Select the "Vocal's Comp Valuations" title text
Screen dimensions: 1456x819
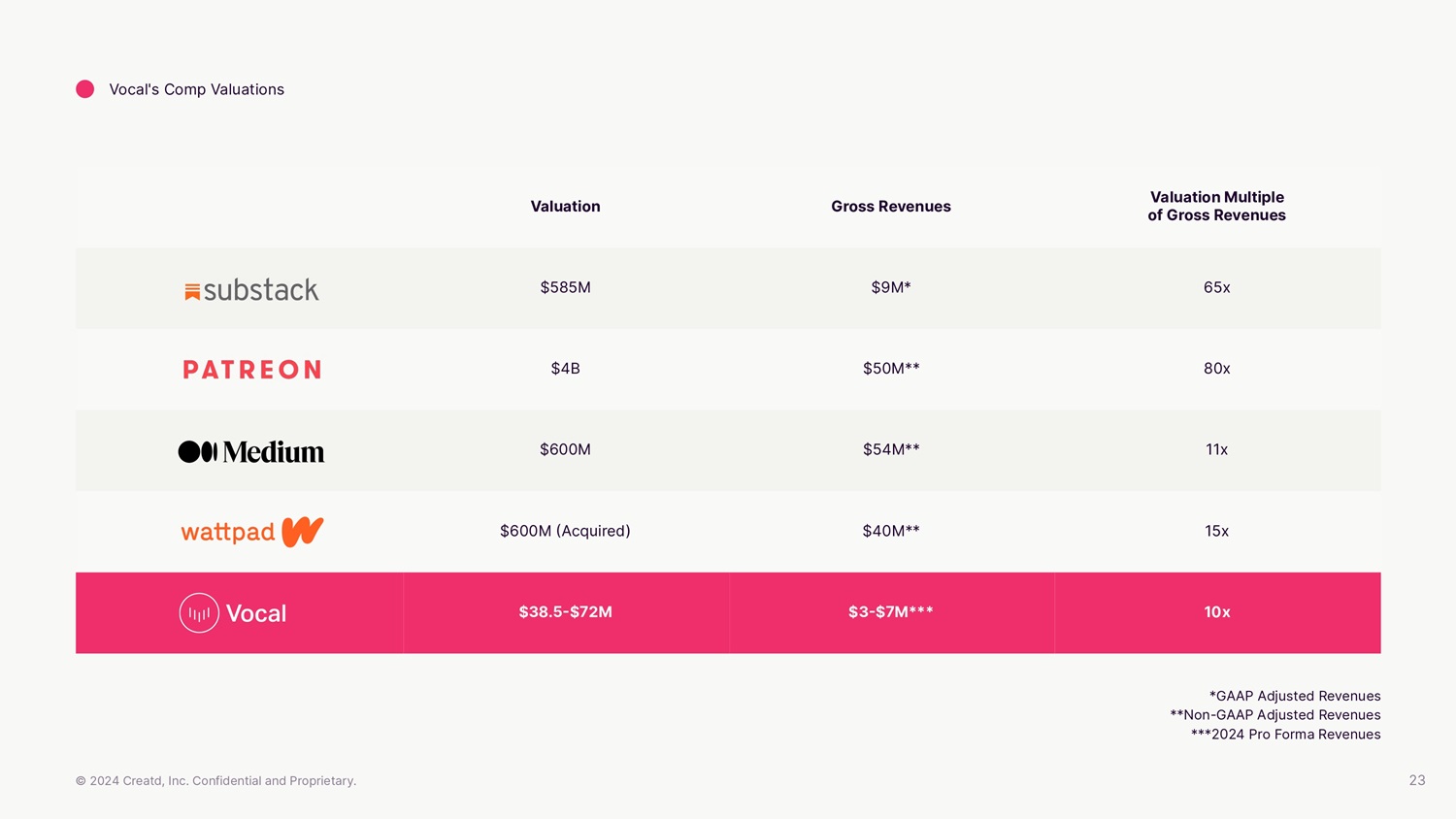click(x=196, y=89)
